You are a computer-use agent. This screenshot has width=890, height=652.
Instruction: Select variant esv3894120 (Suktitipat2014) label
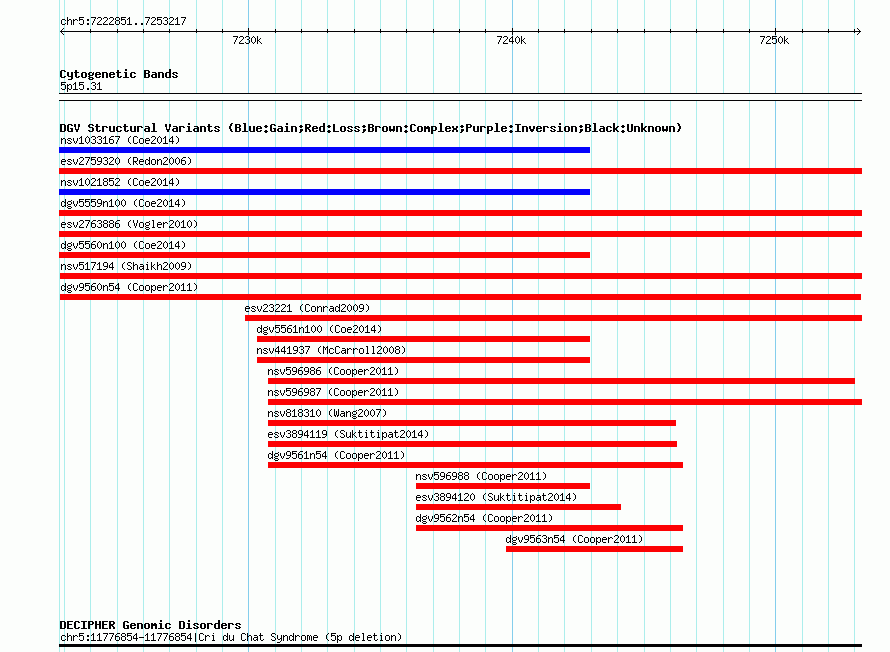496,497
